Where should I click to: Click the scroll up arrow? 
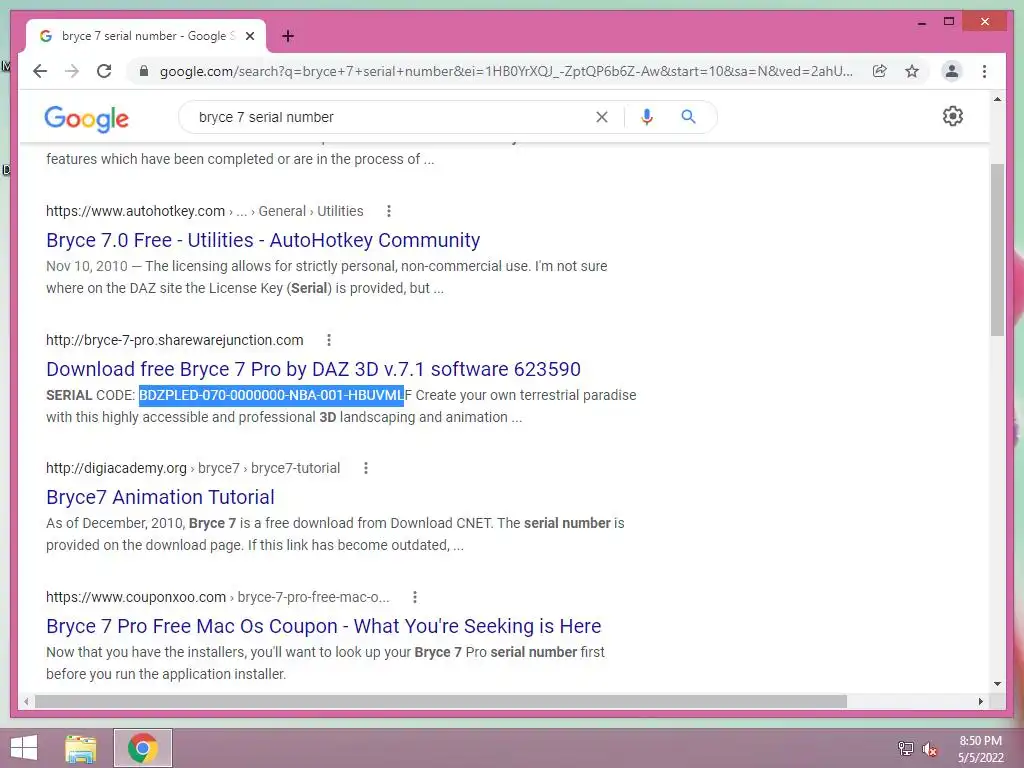point(997,99)
